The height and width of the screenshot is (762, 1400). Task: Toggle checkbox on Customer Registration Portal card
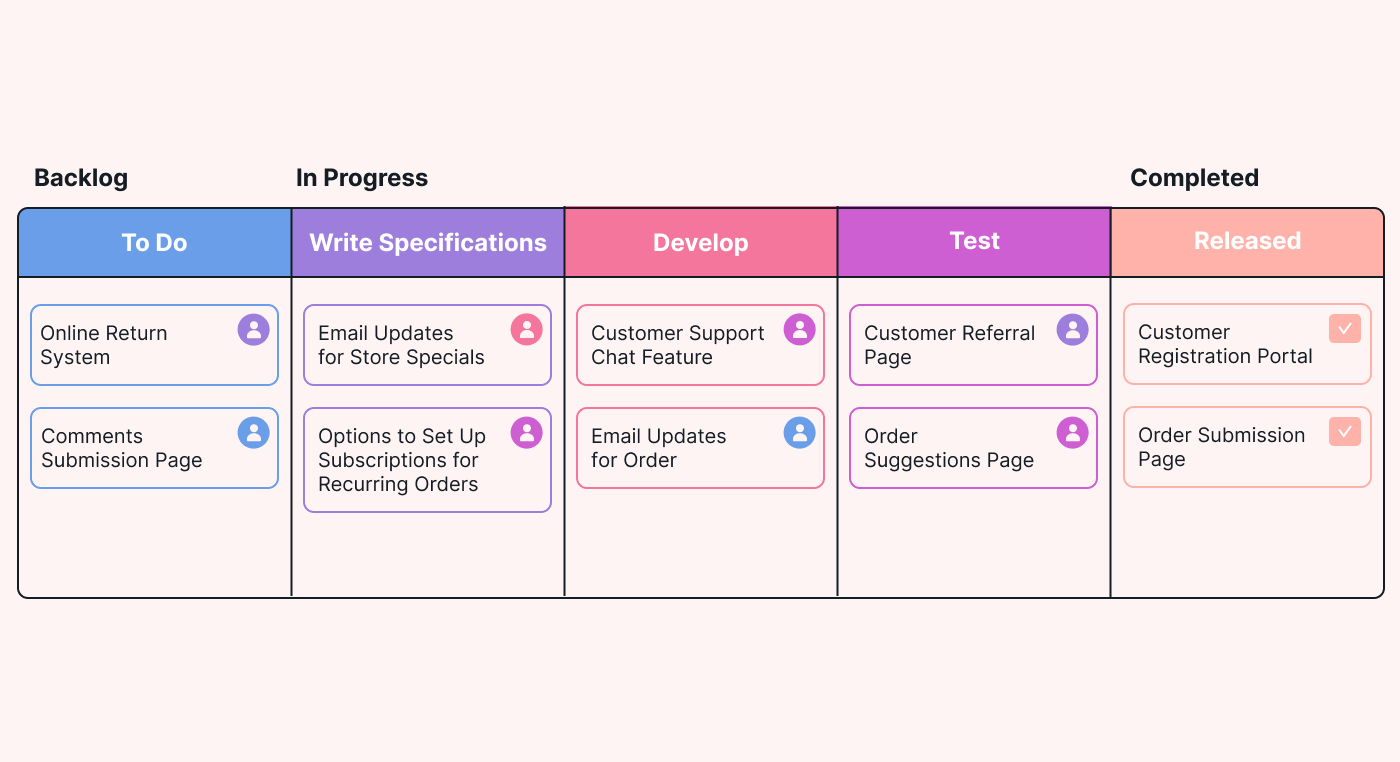tap(1345, 328)
